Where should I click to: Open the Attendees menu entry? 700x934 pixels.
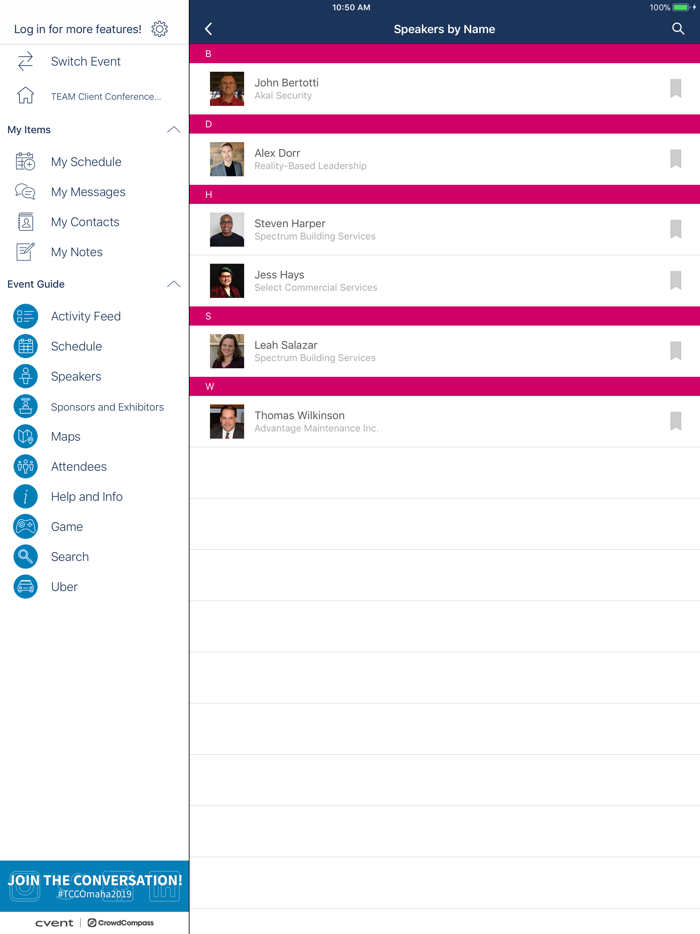[79, 466]
